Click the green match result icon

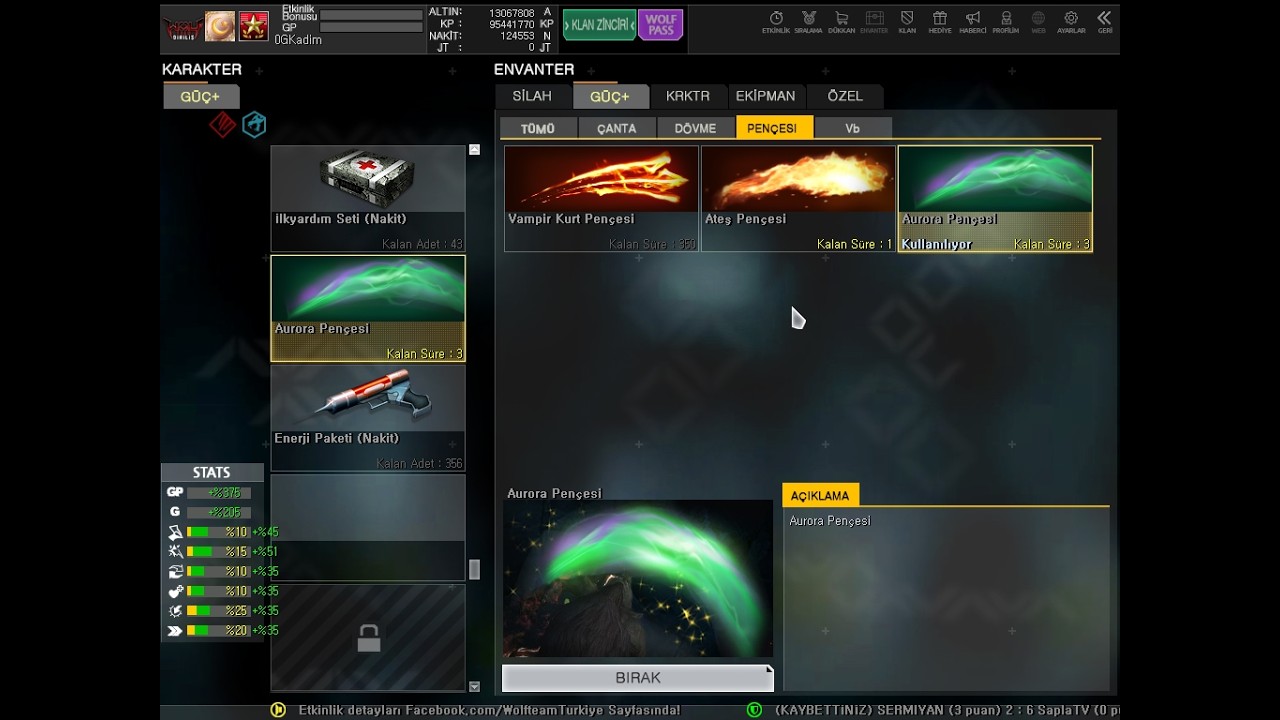755,710
